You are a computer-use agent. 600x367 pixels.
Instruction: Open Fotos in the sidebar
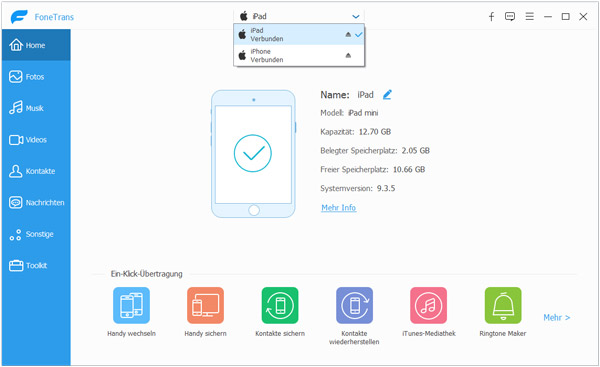click(x=36, y=77)
